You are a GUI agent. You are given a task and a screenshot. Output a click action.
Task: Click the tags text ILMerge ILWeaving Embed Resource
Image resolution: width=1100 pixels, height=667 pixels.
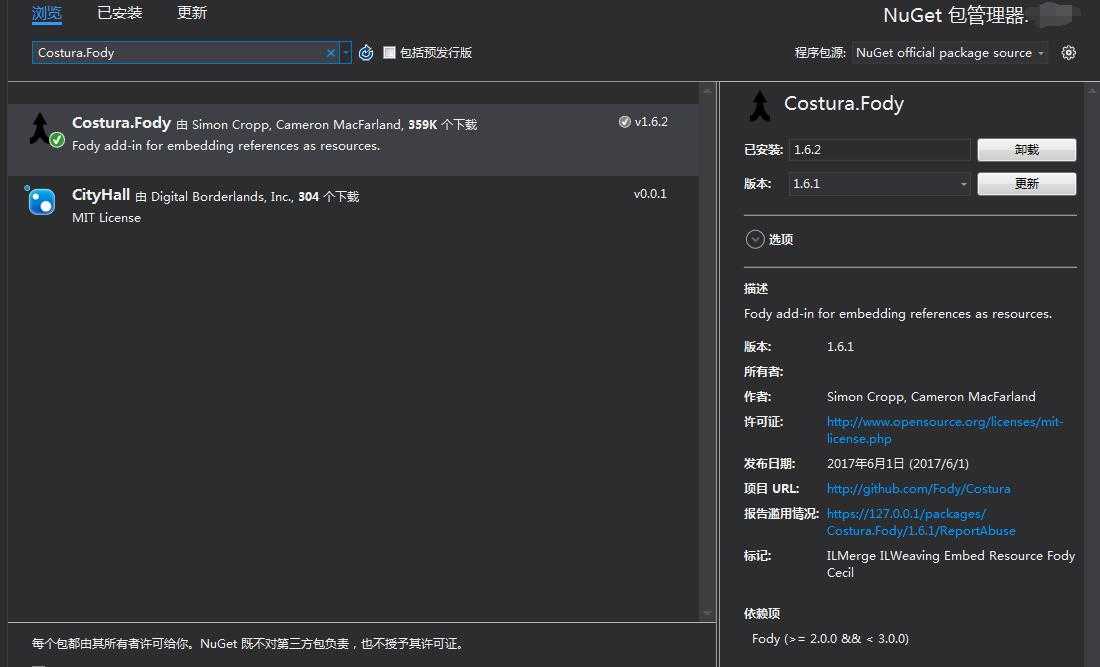[x=951, y=564]
